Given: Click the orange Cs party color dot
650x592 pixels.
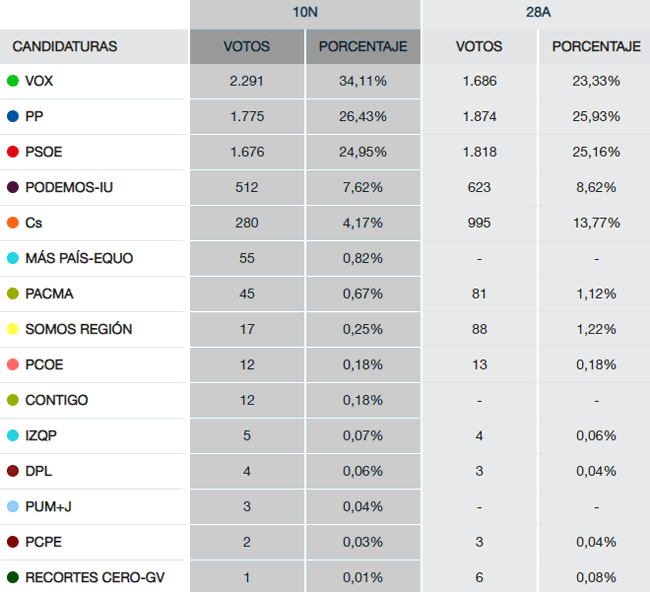Looking at the screenshot, I should pos(13,223).
